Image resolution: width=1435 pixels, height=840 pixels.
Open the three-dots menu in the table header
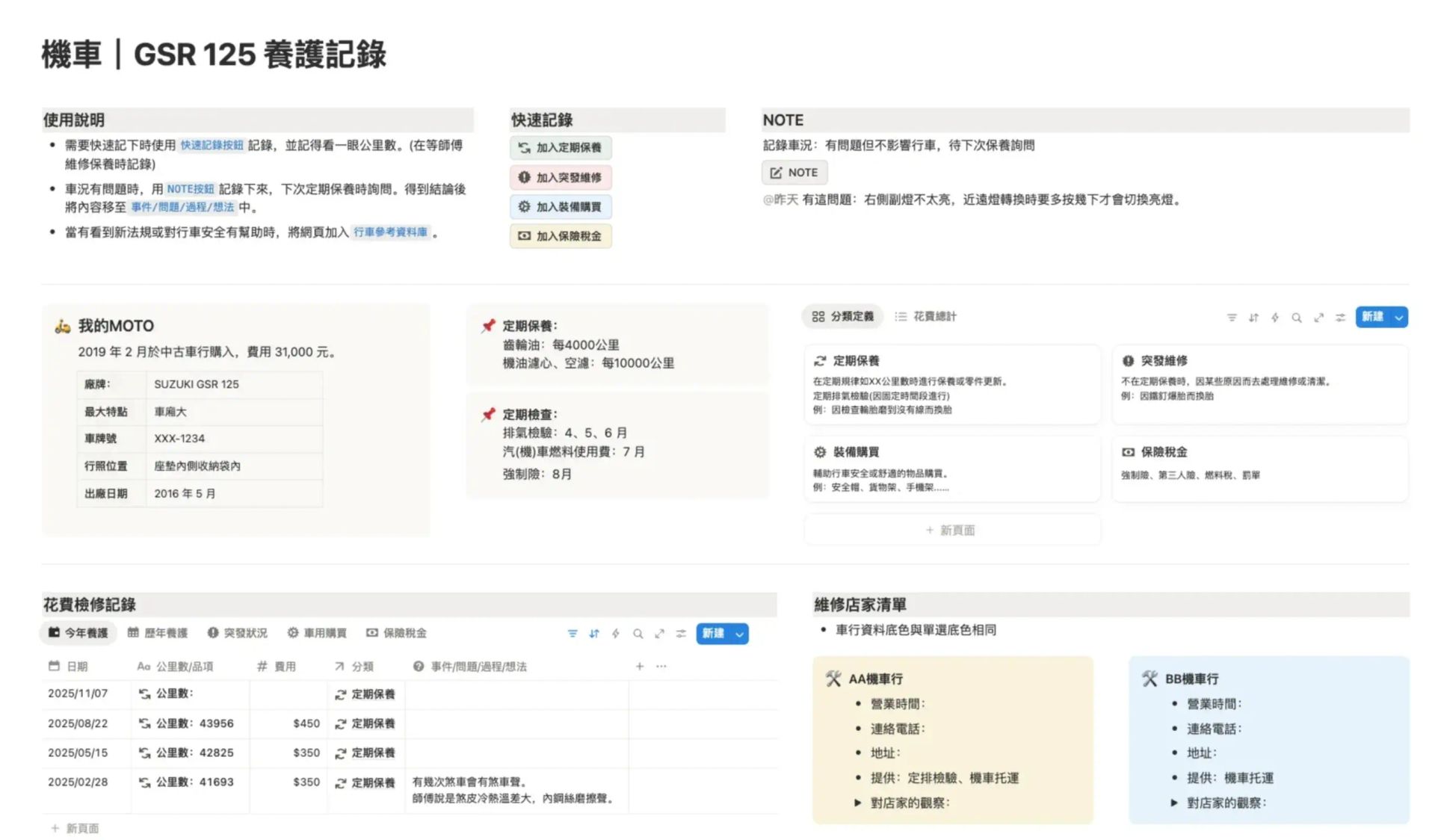point(661,667)
